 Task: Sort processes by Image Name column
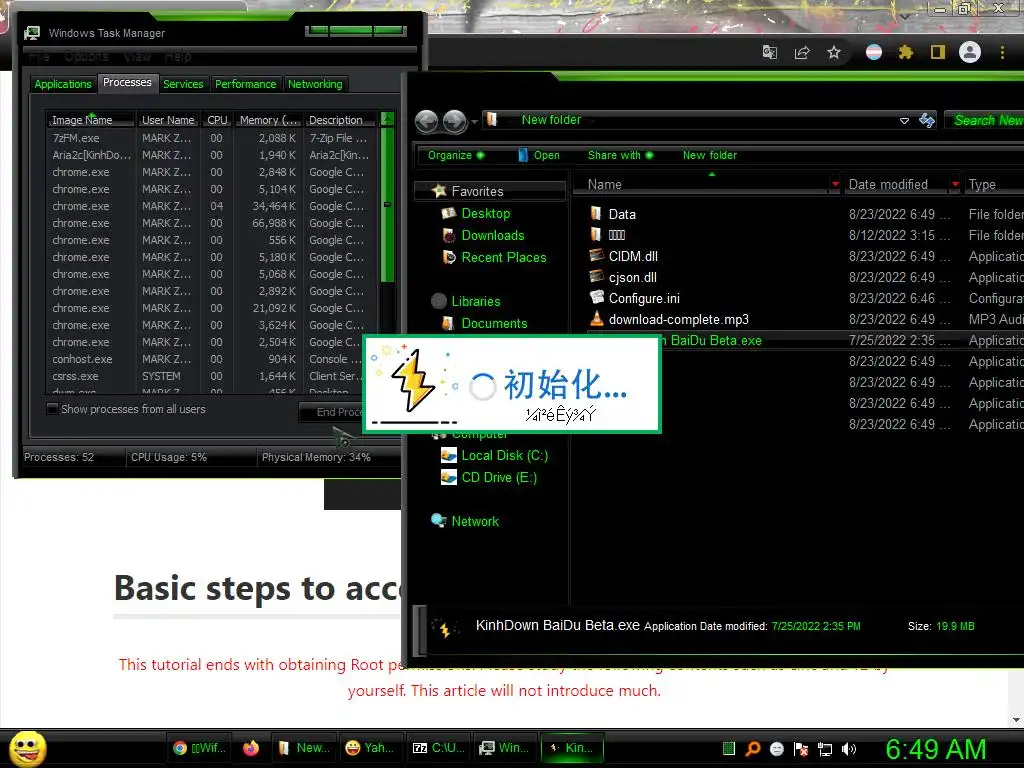(x=91, y=120)
